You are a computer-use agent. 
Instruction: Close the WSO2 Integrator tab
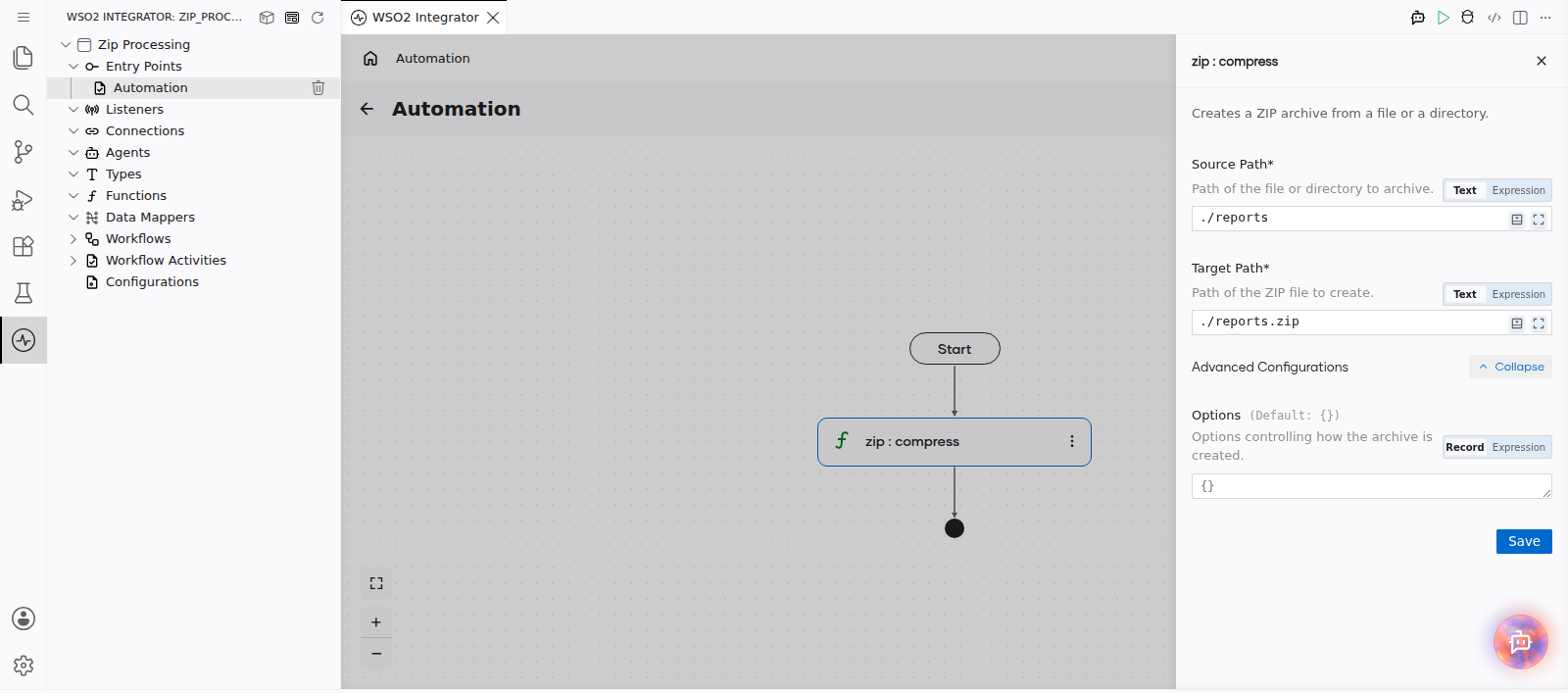click(x=493, y=18)
